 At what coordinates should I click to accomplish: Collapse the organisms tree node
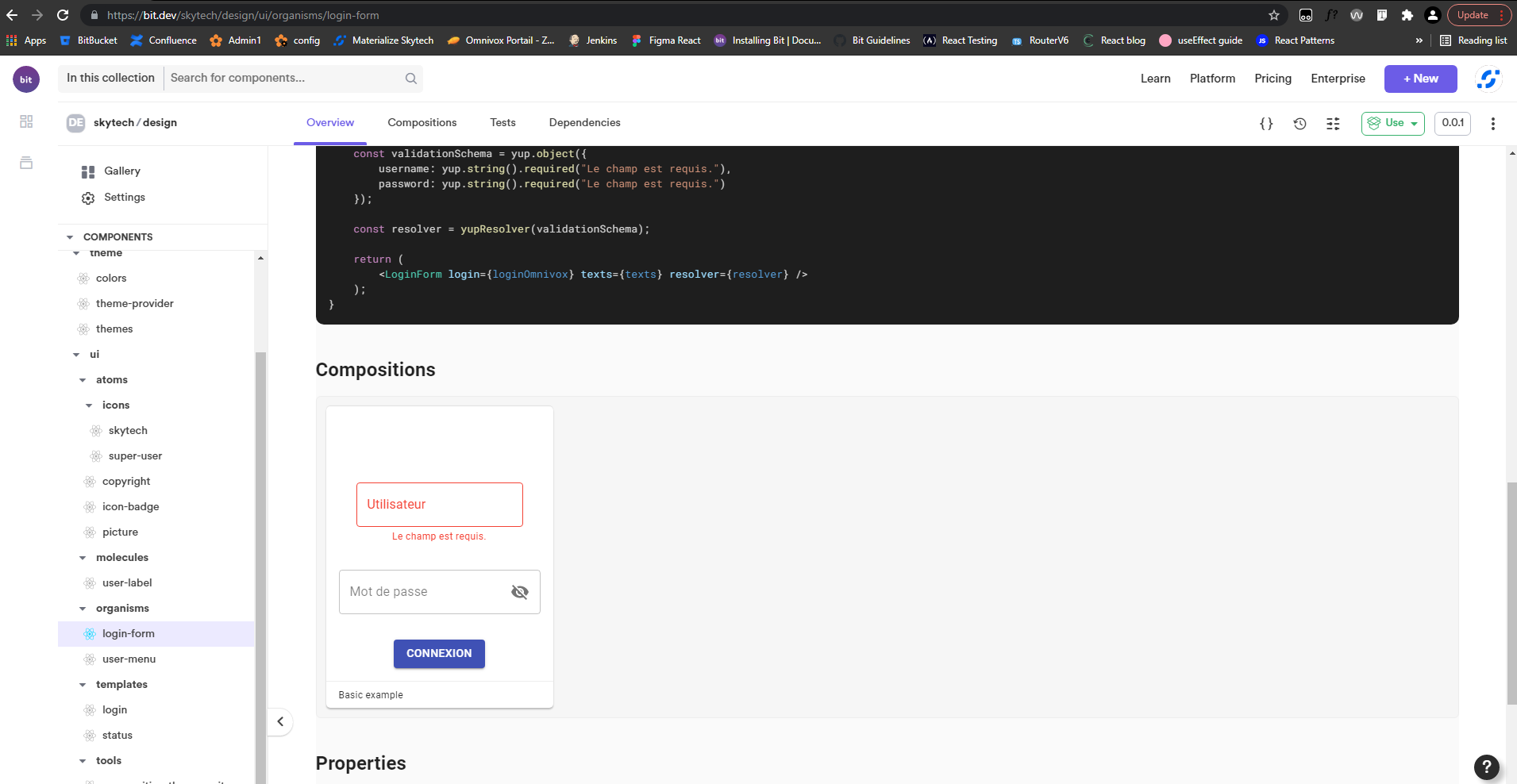coord(83,608)
